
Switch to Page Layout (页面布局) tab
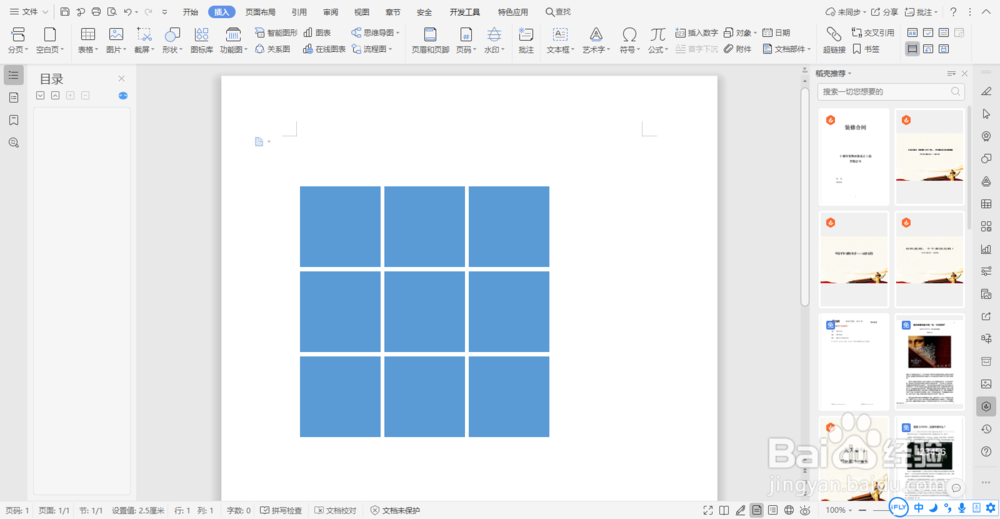(x=260, y=11)
